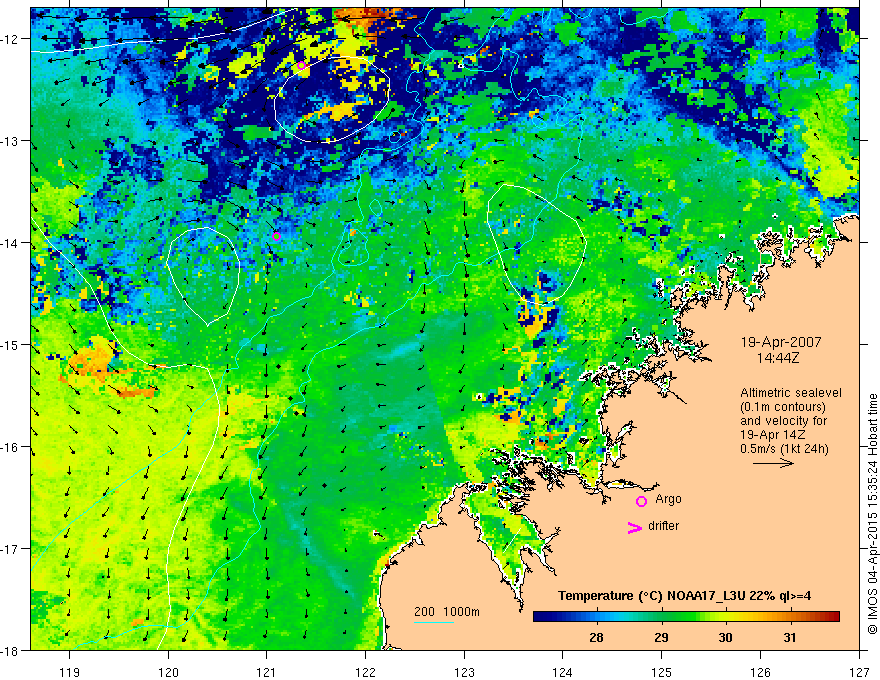Click latitude axis label -13

(x=10, y=141)
